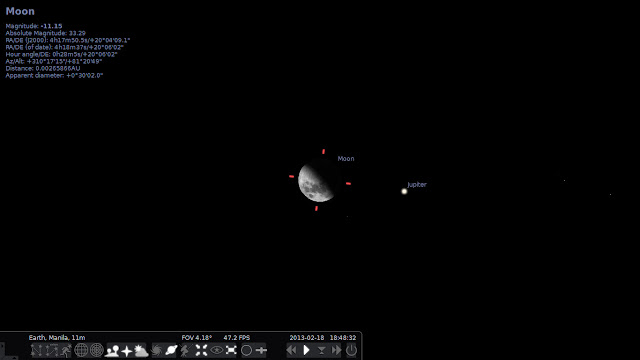Increase time speed with fast-forward button
640x360 pixels.
point(336,350)
